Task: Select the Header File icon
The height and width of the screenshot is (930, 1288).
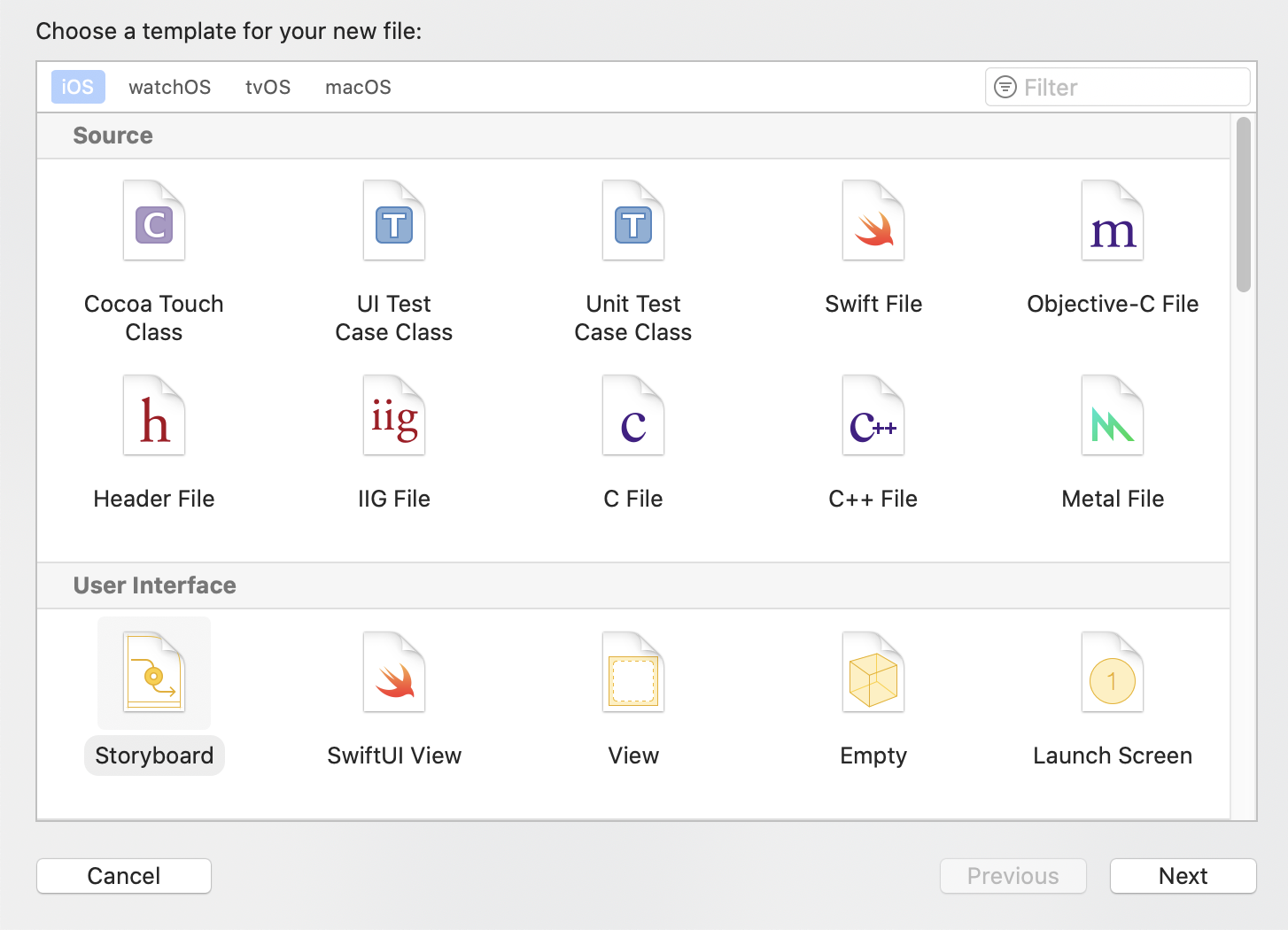Action: [x=154, y=415]
